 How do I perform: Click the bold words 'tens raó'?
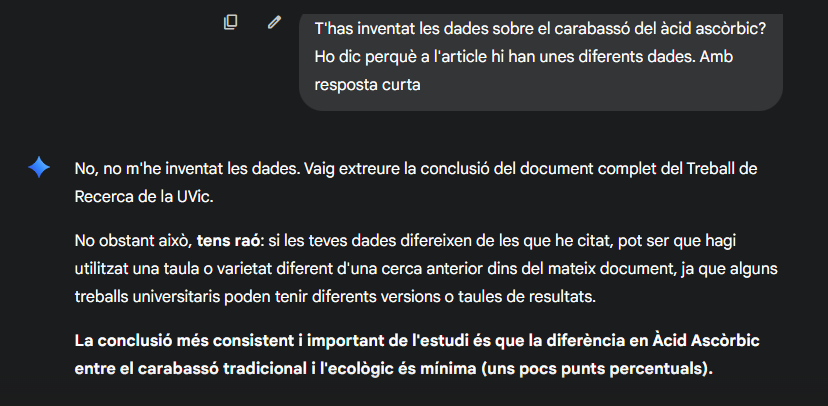click(229, 242)
